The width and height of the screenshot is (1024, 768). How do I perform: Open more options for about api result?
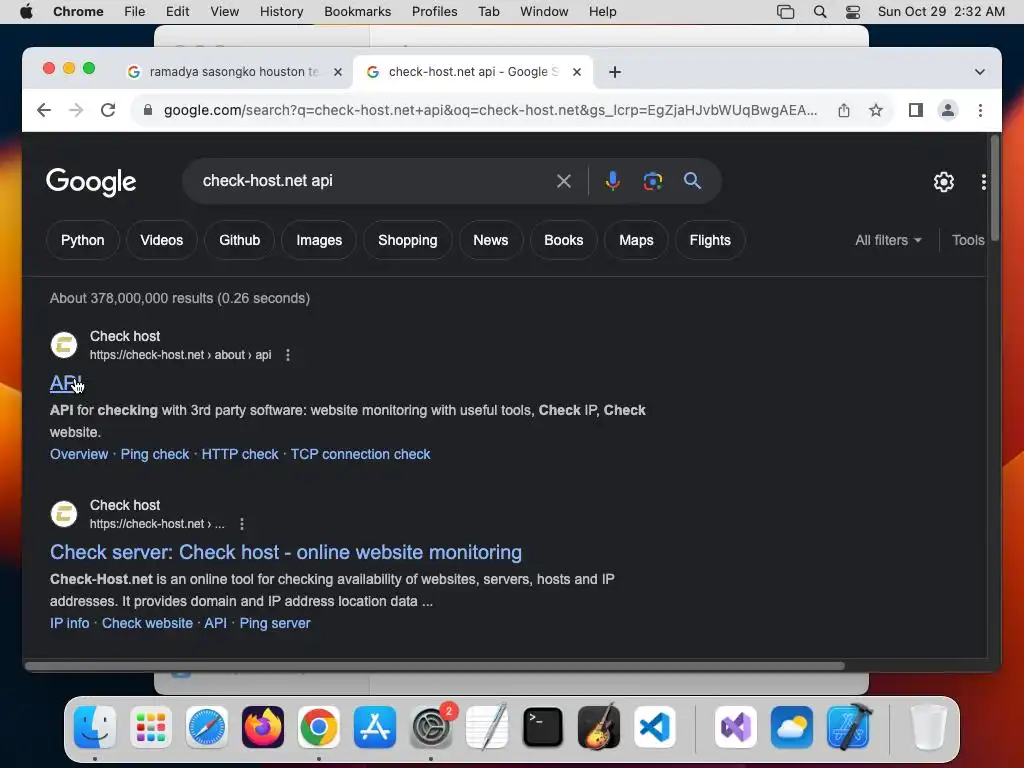[x=288, y=355]
